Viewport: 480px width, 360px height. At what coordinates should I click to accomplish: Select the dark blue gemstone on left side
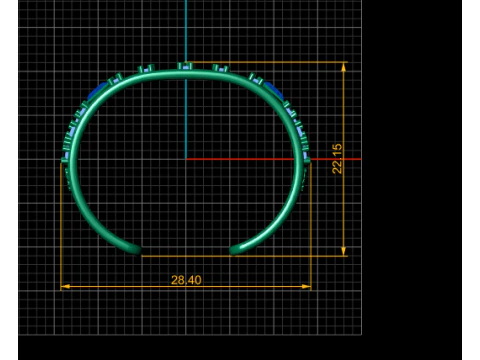click(97, 91)
